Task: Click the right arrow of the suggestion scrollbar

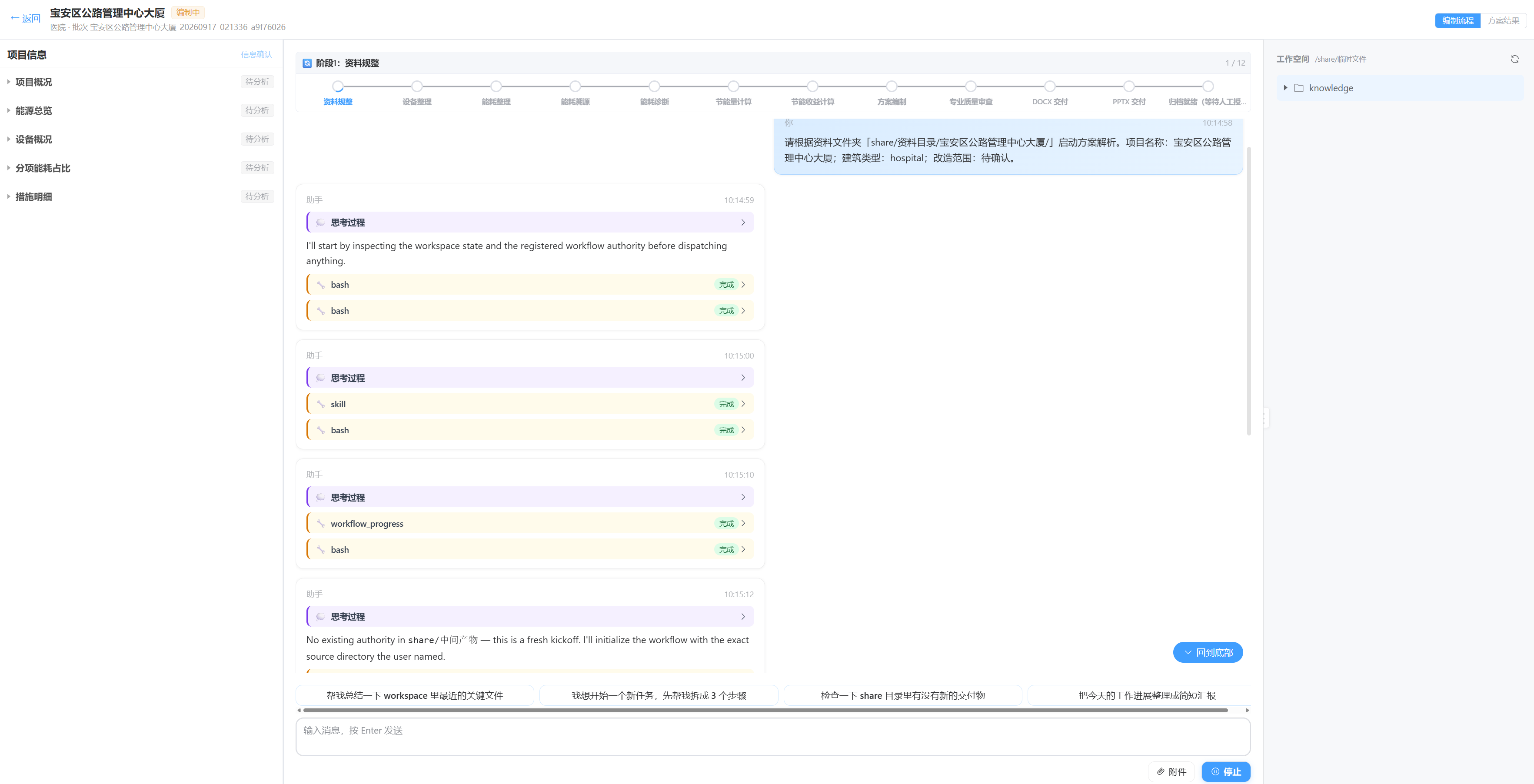Action: [x=1247, y=710]
